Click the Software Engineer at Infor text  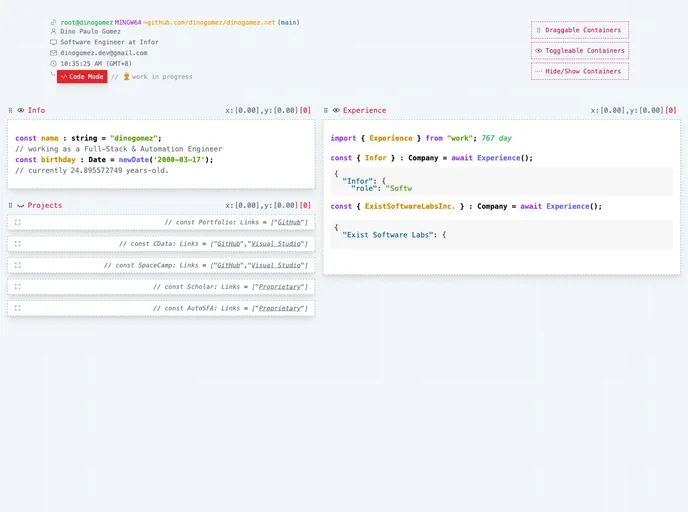point(109,42)
